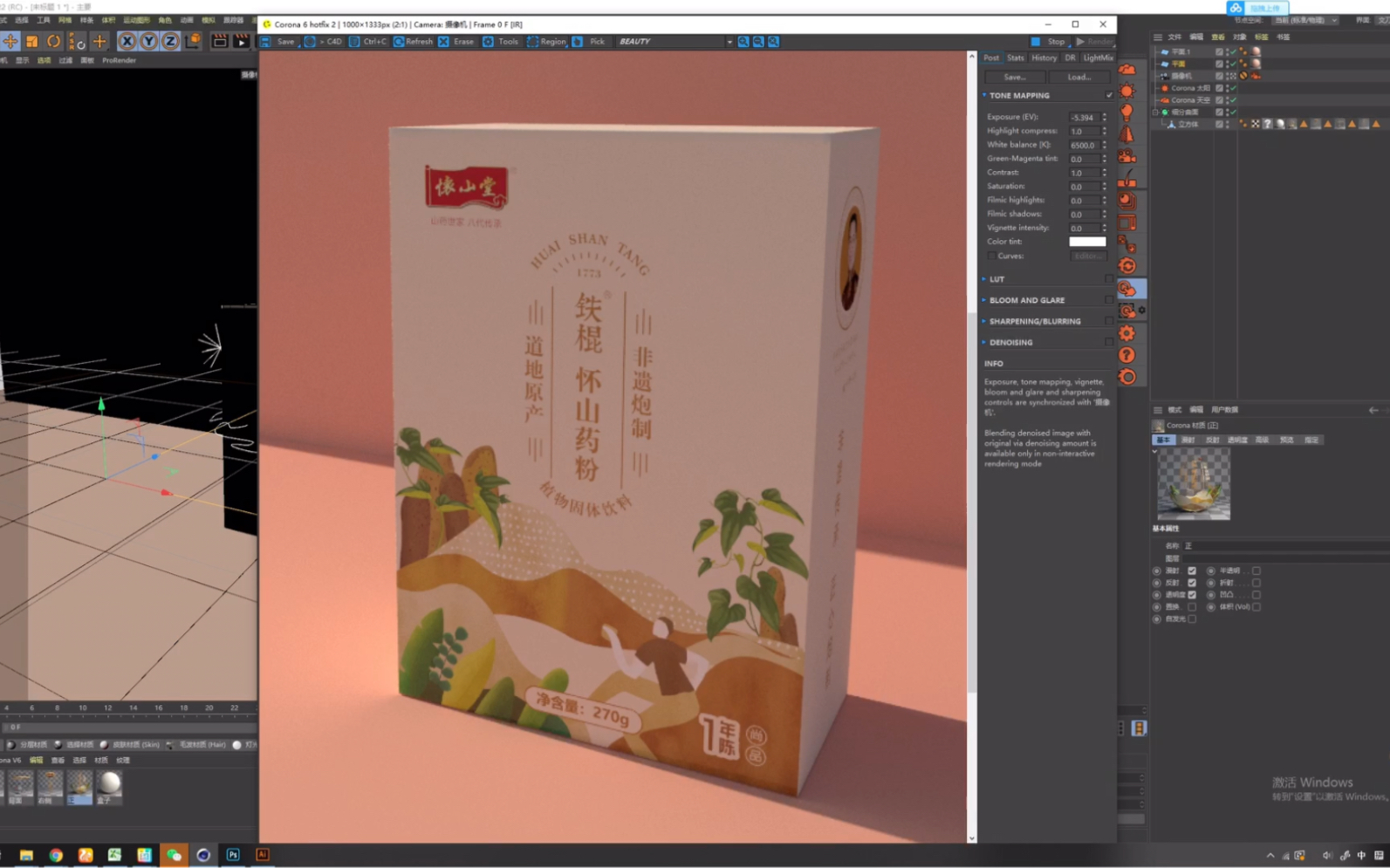The height and width of the screenshot is (868, 1390).
Task: Expand the LUT section
Action: point(984,279)
